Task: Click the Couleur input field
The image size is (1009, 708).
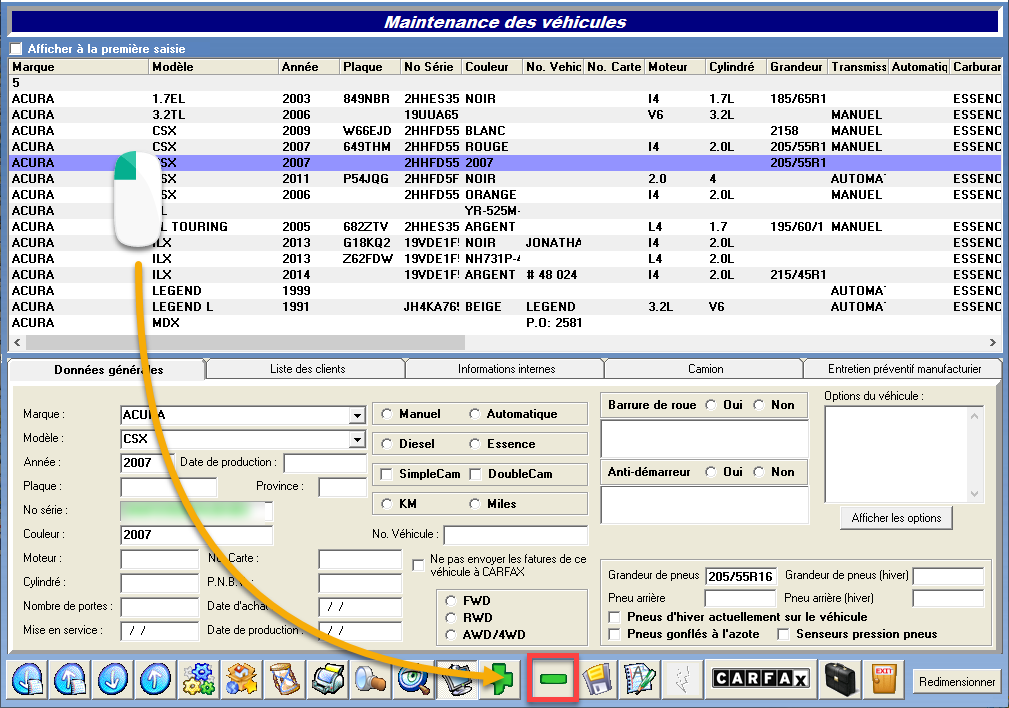Action: [x=196, y=535]
